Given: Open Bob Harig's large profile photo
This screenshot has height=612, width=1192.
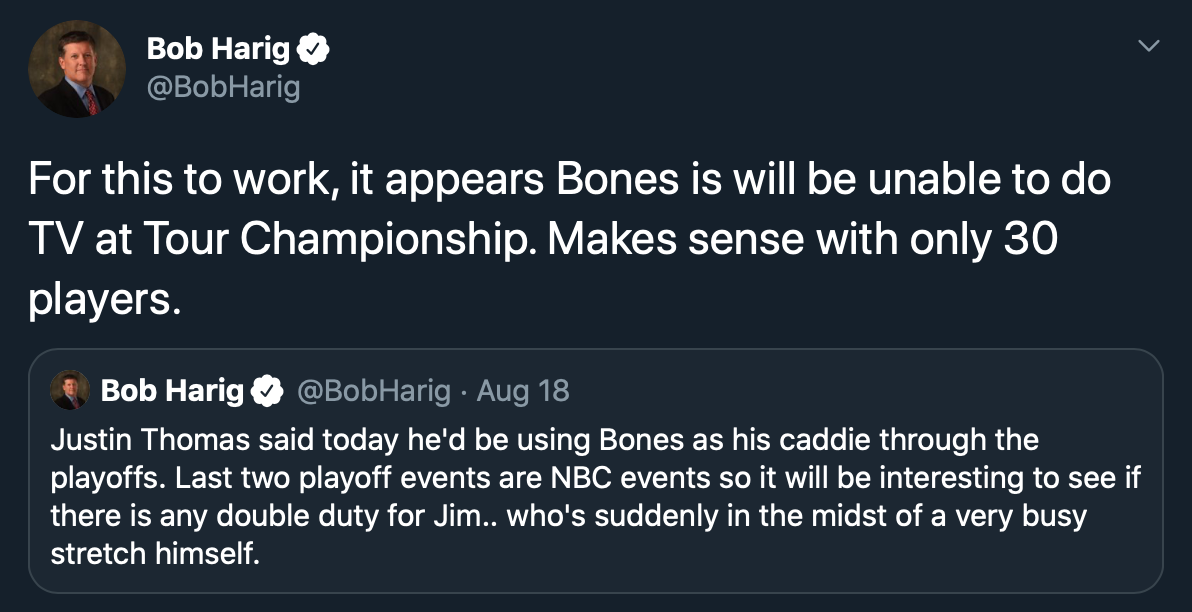Looking at the screenshot, I should 77,69.
